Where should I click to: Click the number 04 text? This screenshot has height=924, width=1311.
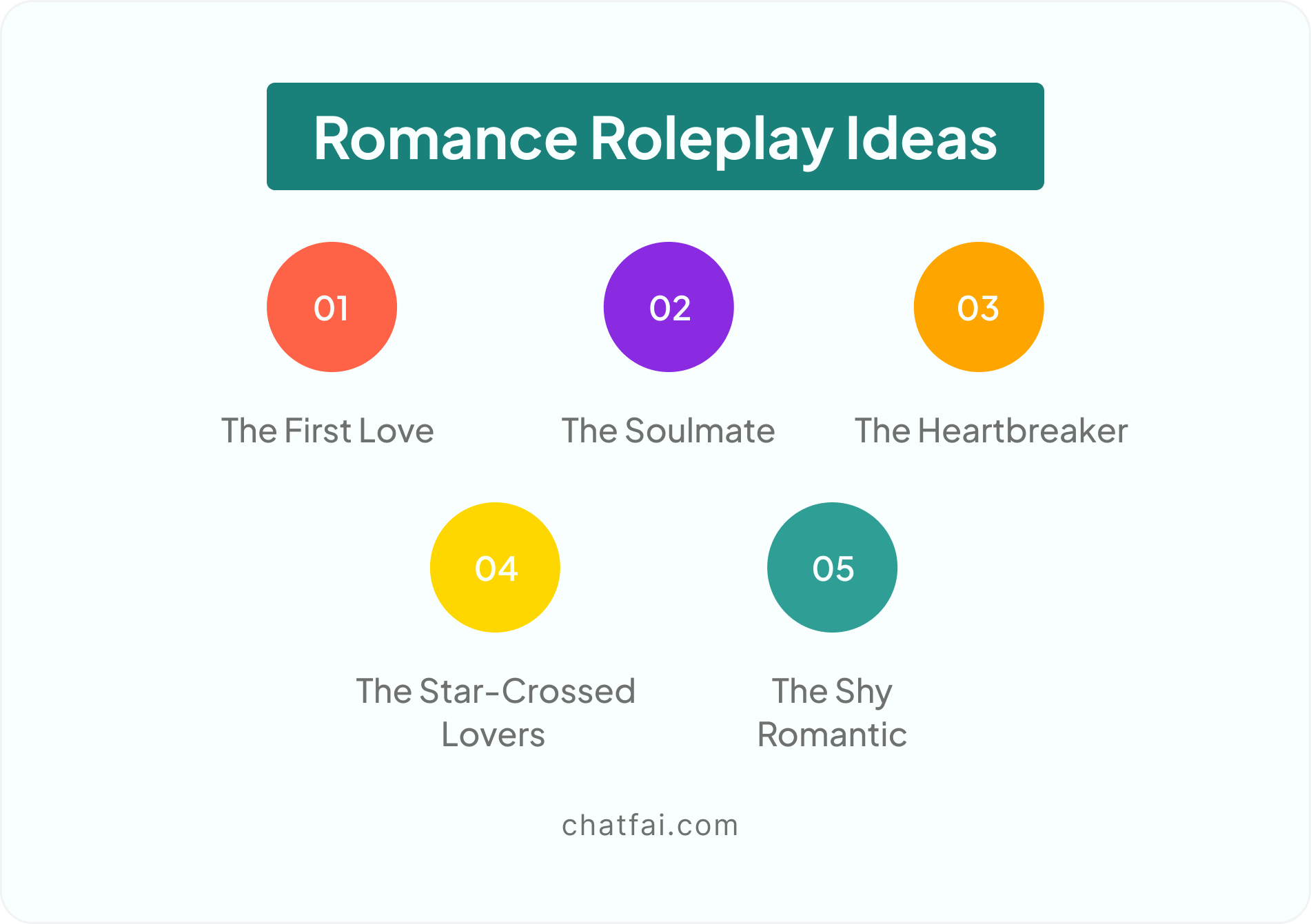[x=496, y=568]
